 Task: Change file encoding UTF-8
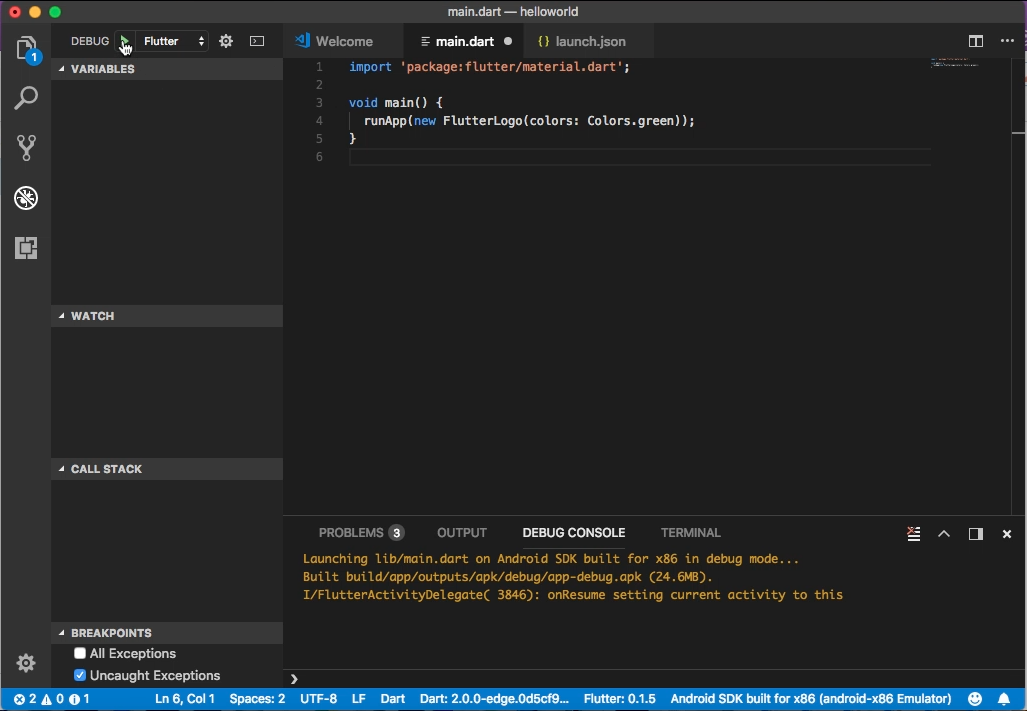(318, 699)
